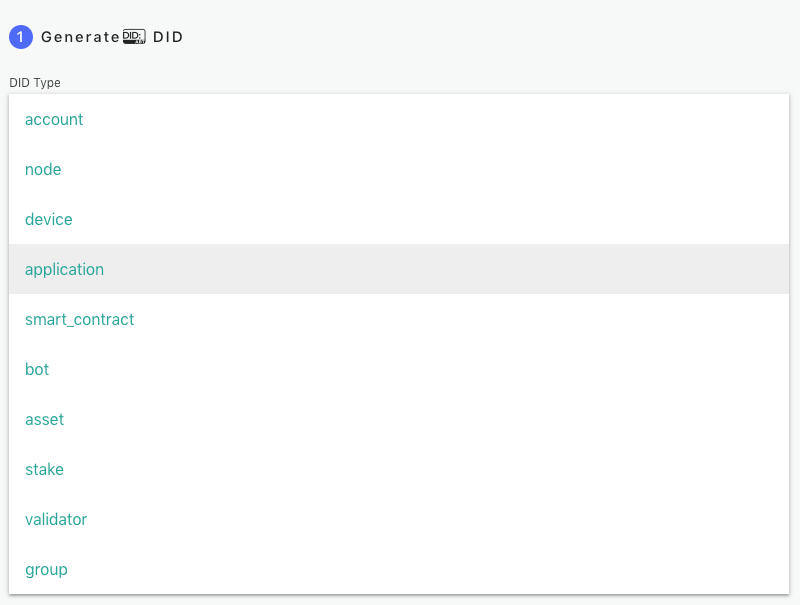The image size is (800, 605).
Task: Click the DID Type field label
Action: (35, 83)
